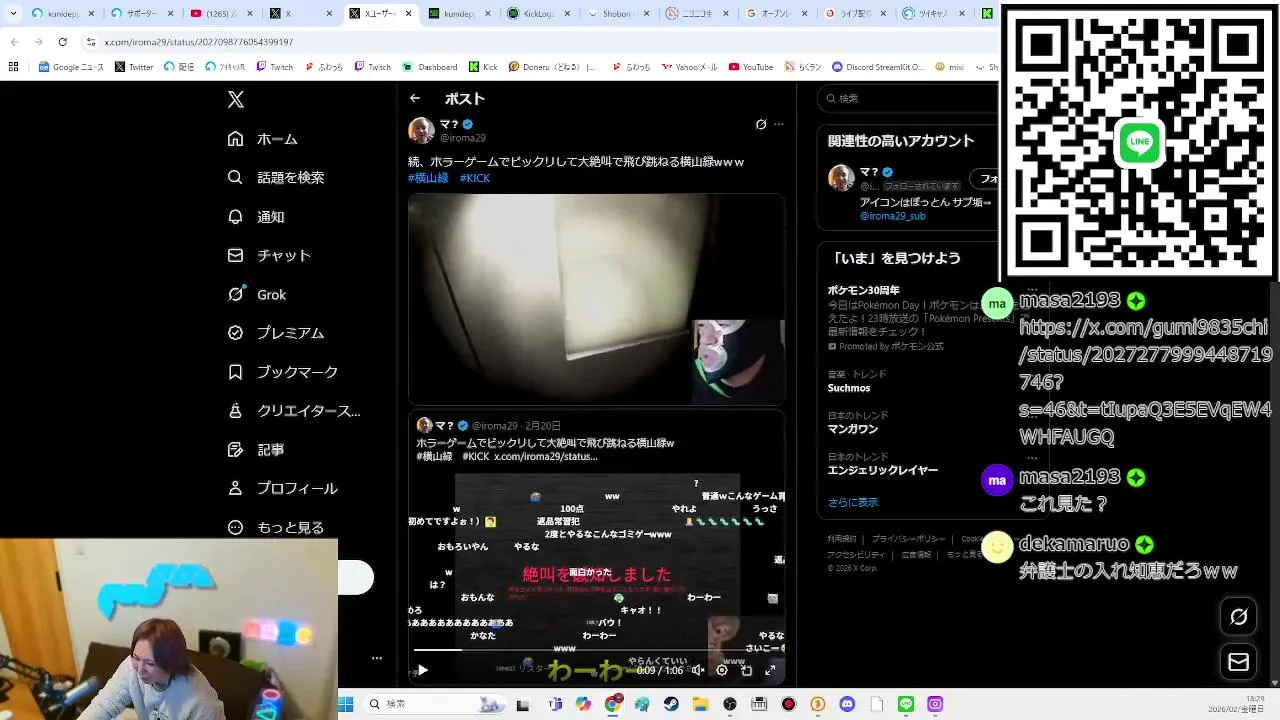This screenshot has width=1280, height=720.
Task: Reload the page
Action: tap(62, 42)
